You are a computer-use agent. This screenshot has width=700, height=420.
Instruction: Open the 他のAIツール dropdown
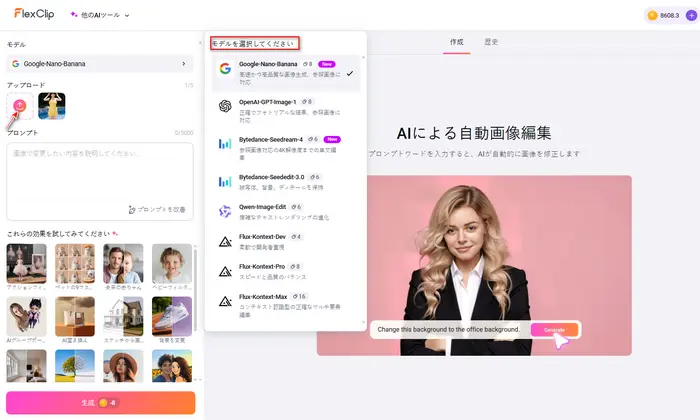100,15
